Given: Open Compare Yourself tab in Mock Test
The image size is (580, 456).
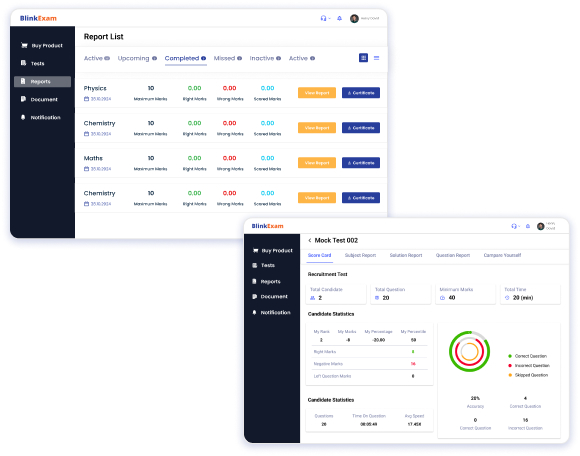Looking at the screenshot, I should tap(502, 255).
